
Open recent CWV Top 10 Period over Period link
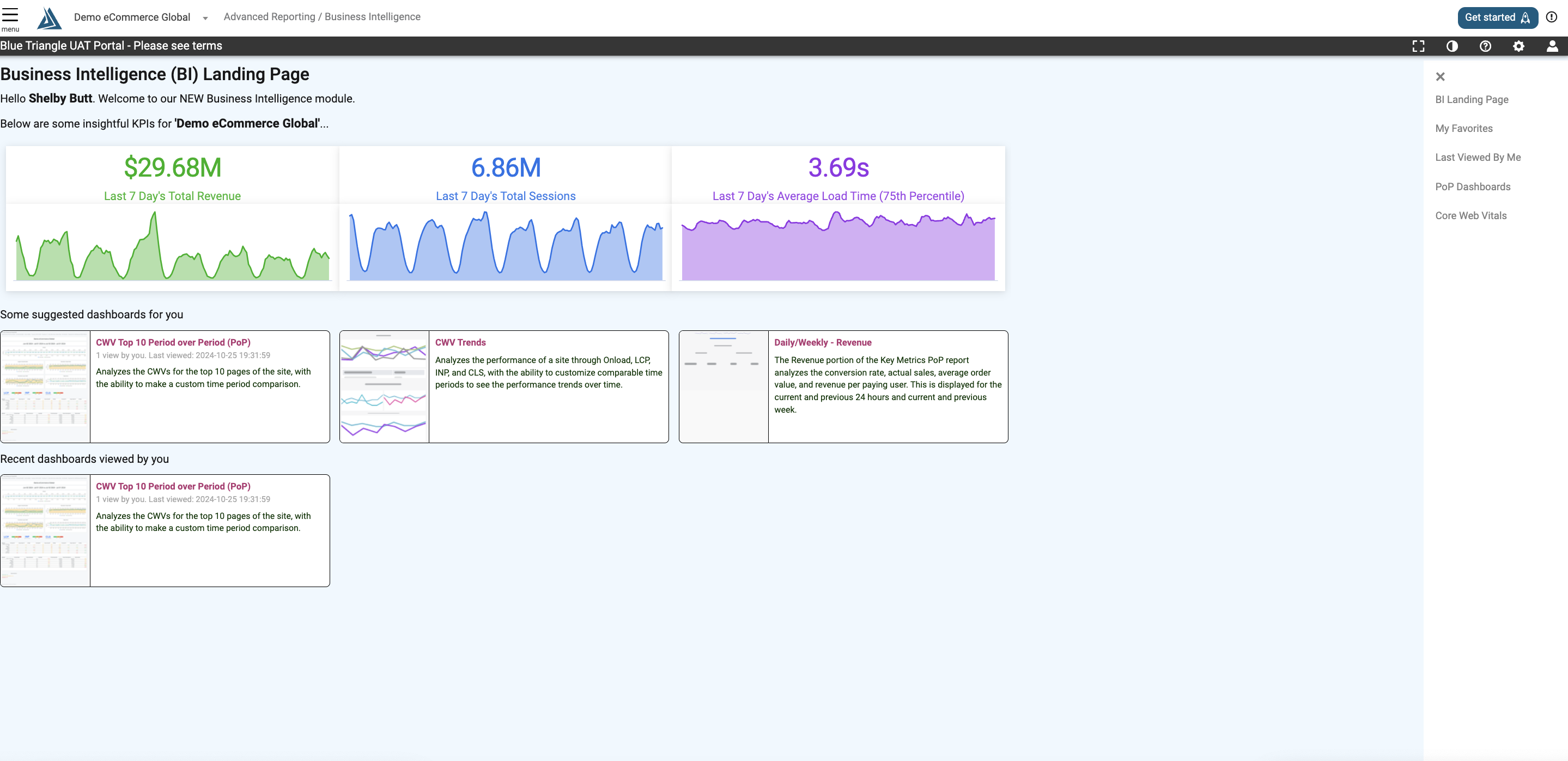coord(173,486)
